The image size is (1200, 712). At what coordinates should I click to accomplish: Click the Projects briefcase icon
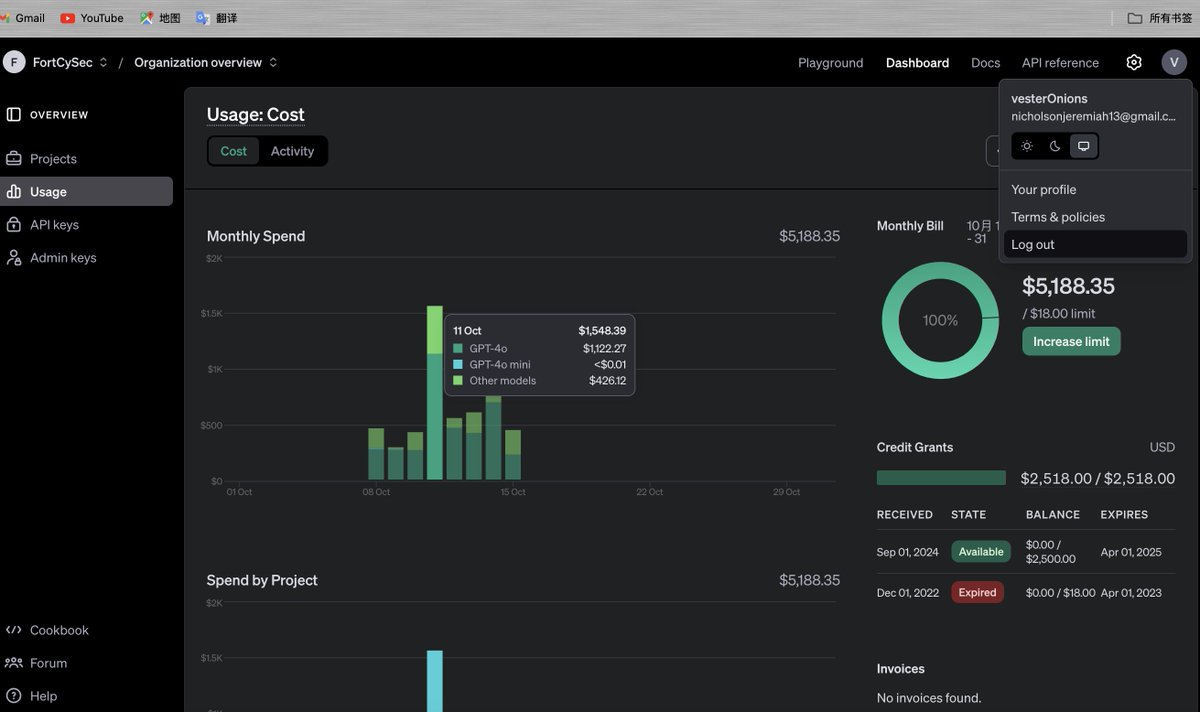point(14,159)
